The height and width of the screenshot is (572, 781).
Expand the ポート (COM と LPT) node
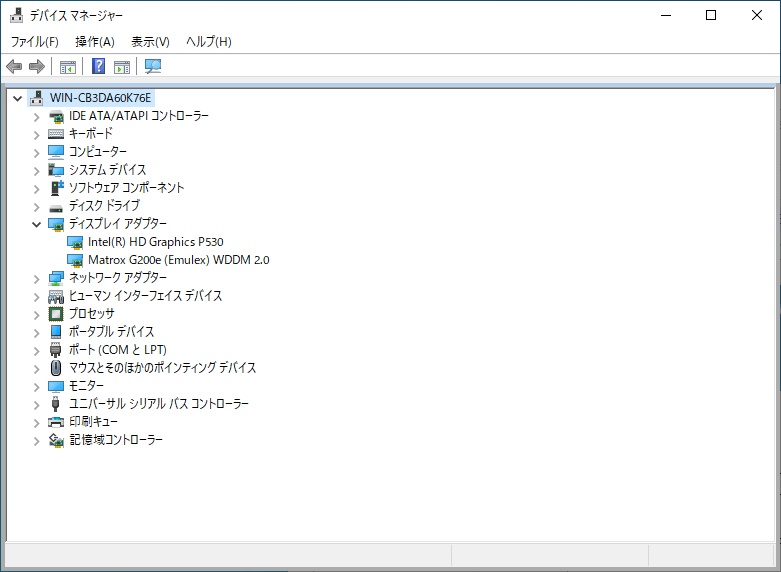(36, 351)
